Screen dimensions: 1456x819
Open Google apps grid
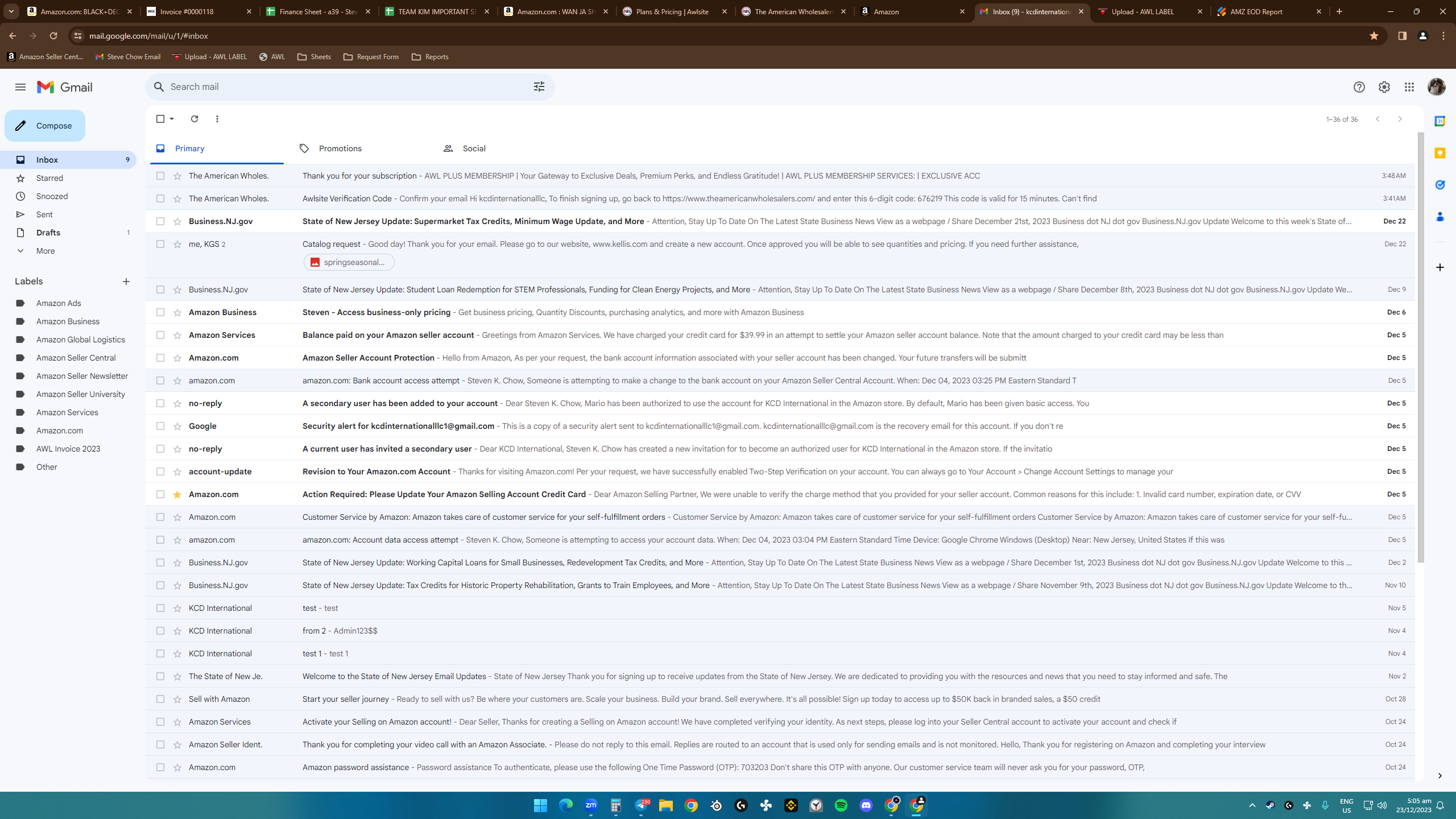1409,87
